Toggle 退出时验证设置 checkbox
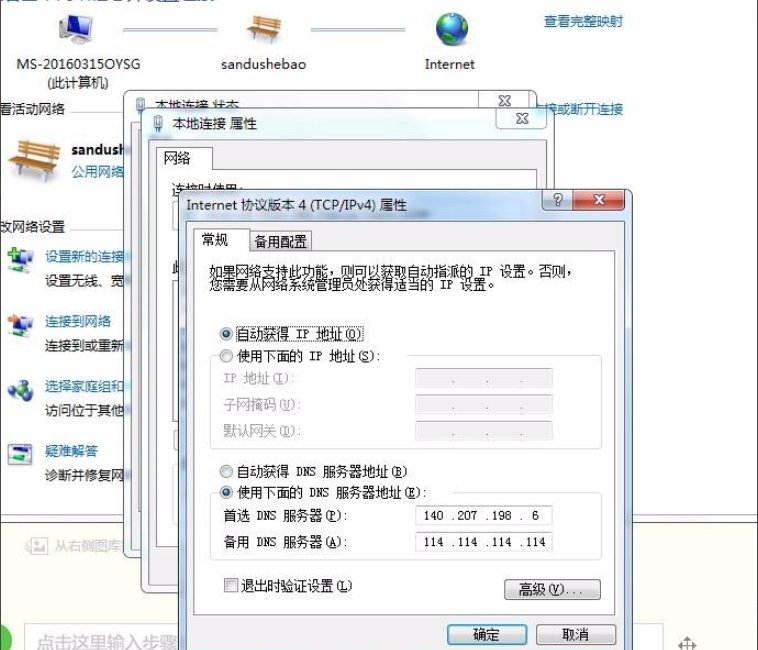 pyautogui.click(x=231, y=585)
